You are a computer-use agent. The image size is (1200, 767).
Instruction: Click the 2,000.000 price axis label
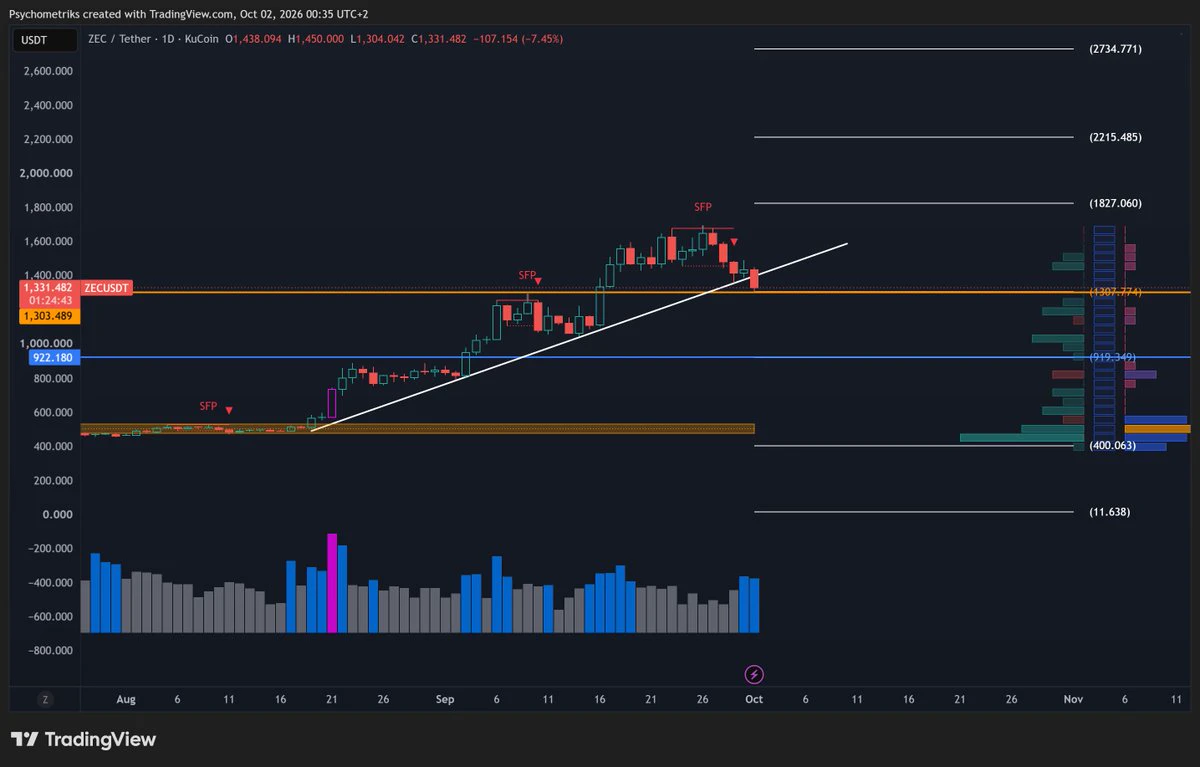47,173
